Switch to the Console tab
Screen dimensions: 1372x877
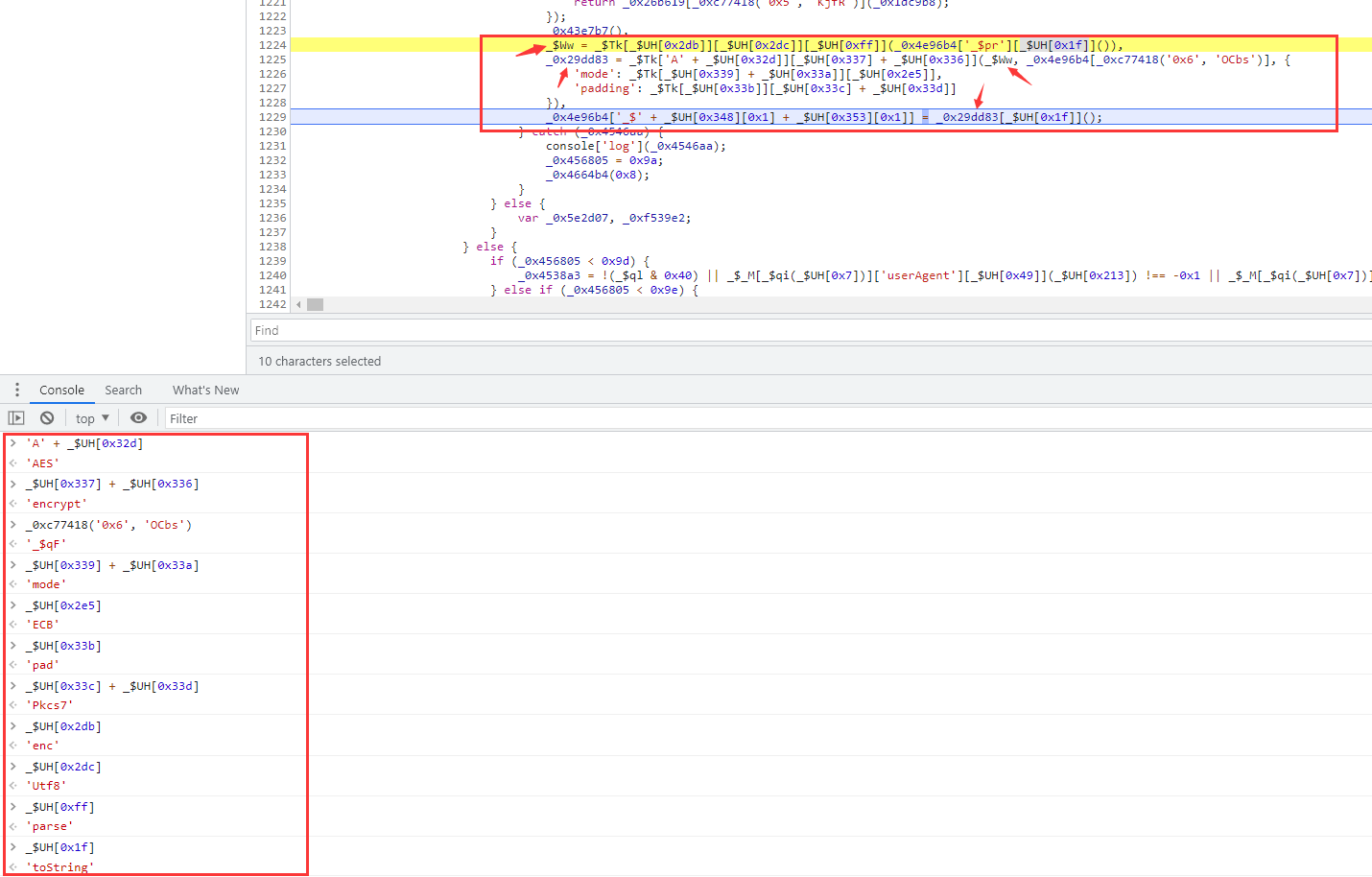point(61,391)
